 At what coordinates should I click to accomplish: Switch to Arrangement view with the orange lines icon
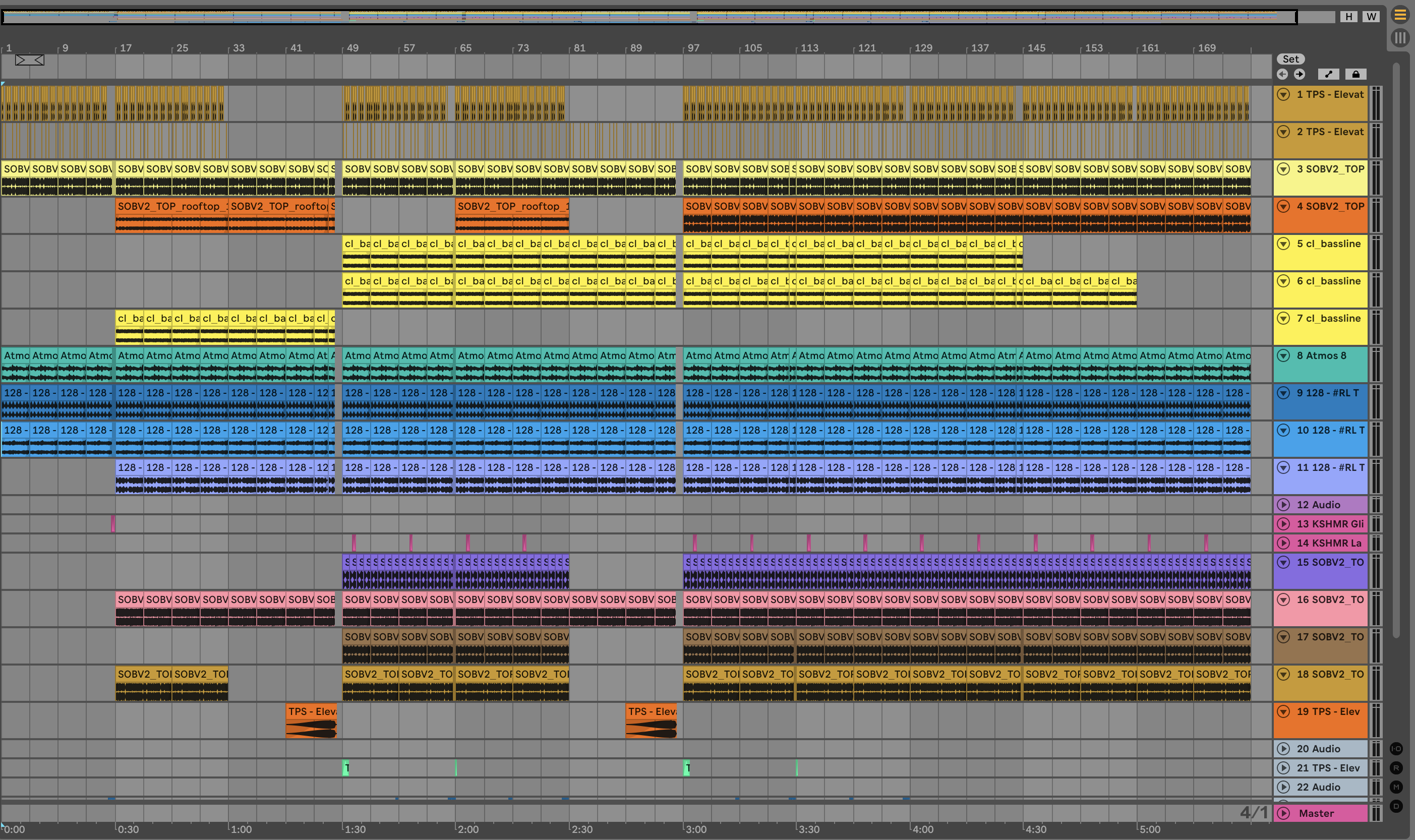pos(1400,15)
